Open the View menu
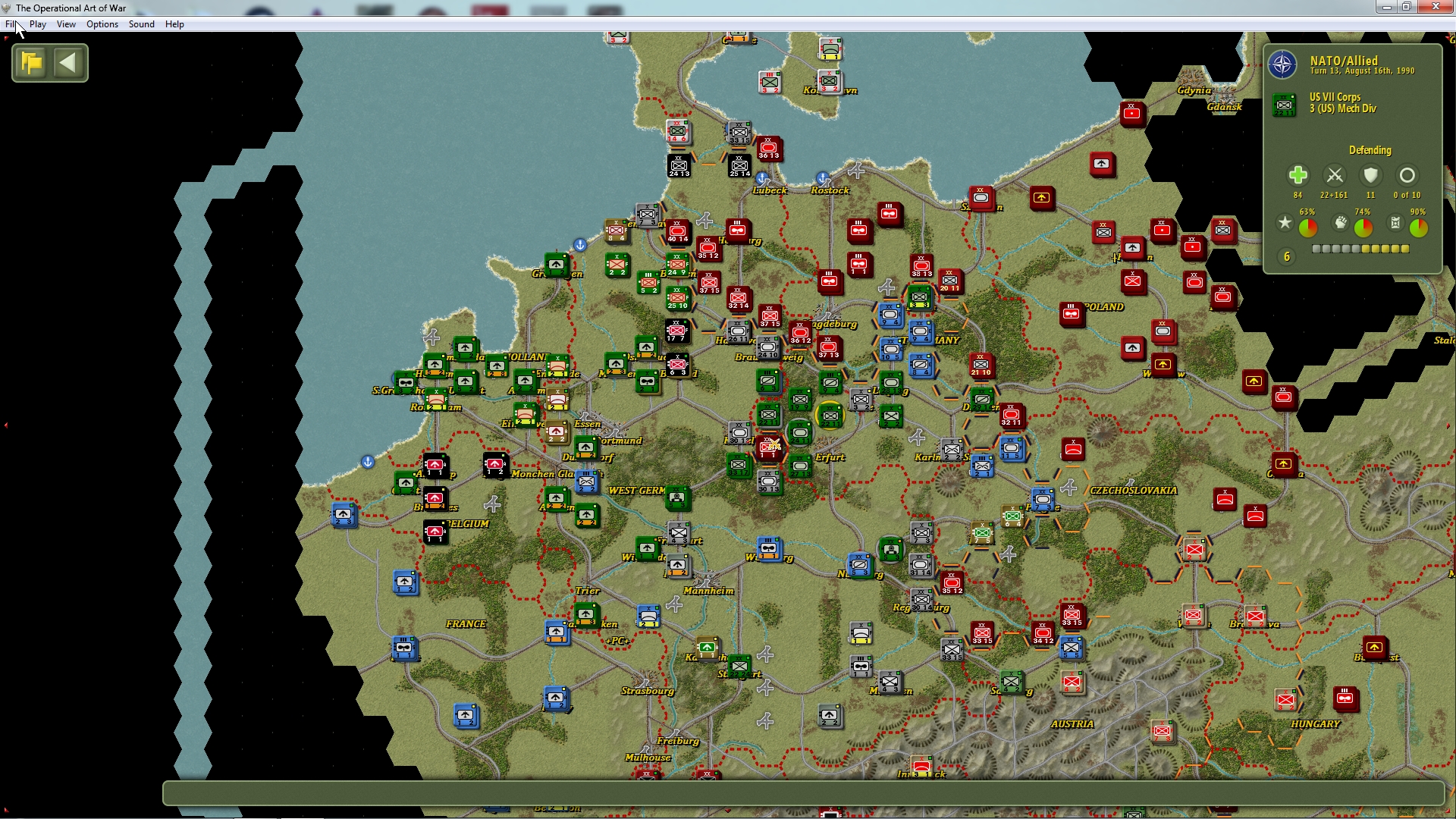This screenshot has width=1456, height=819. point(66,24)
